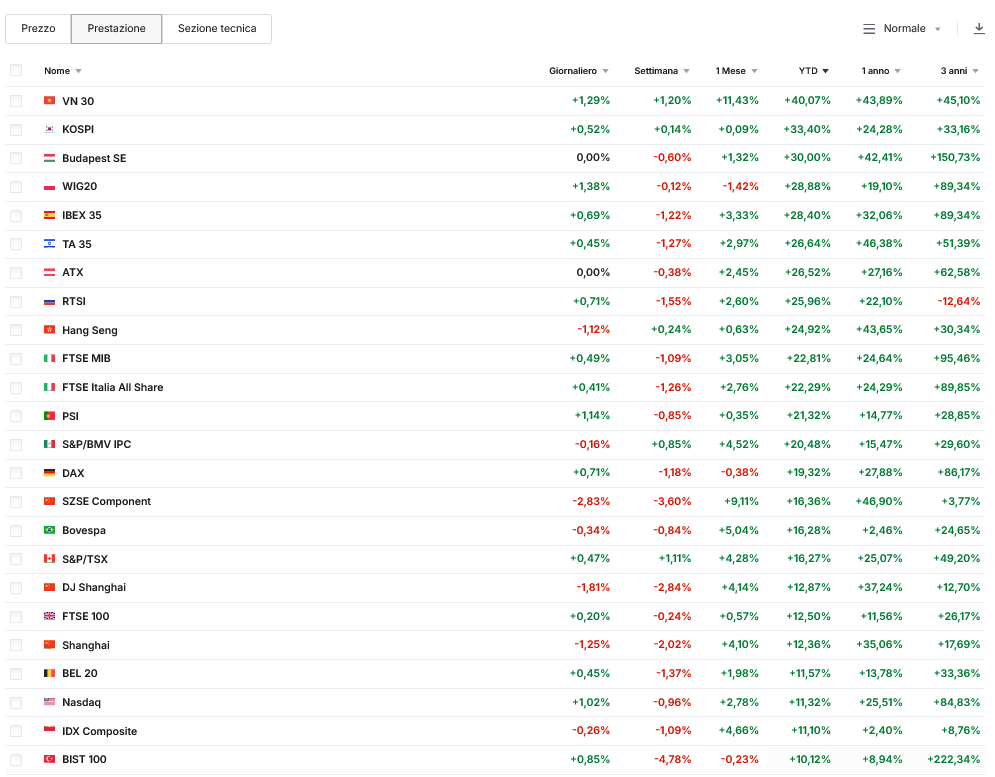Select the FTSE MIB row checkbox
Viewport: 995px width, 777px height.
(x=16, y=359)
